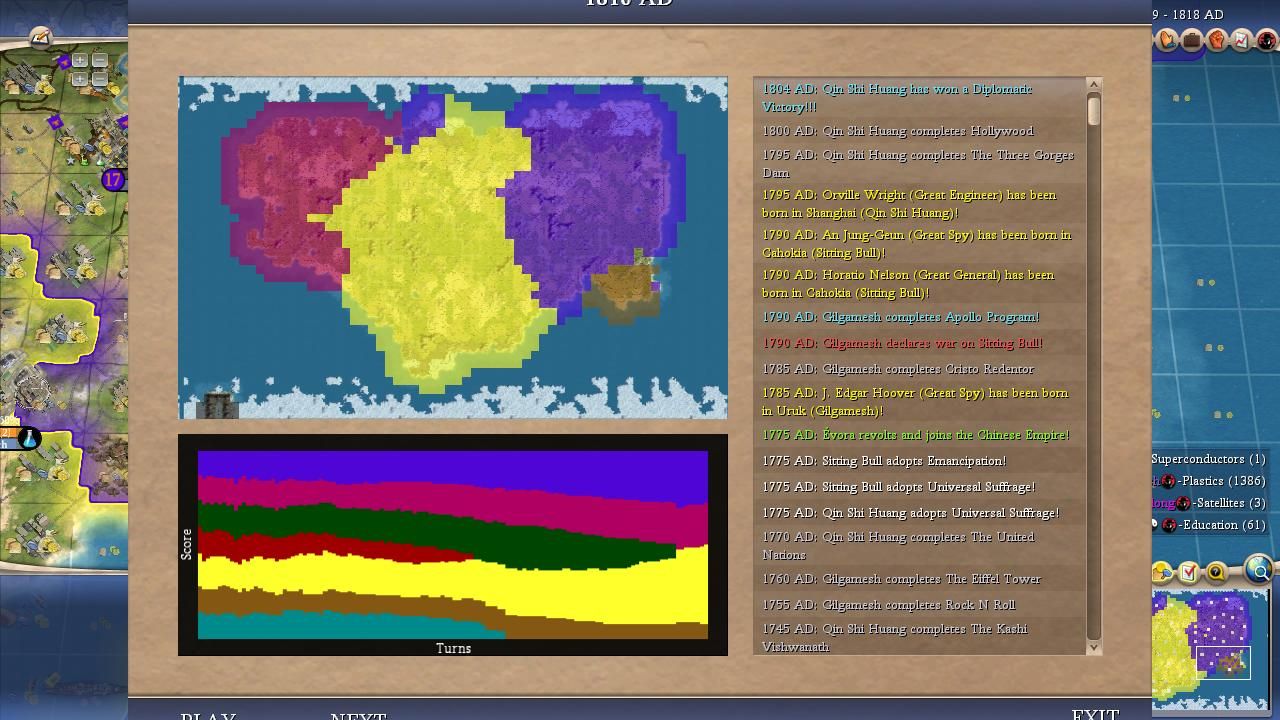
Task: Click the in-game minimap
Action: point(1211,649)
